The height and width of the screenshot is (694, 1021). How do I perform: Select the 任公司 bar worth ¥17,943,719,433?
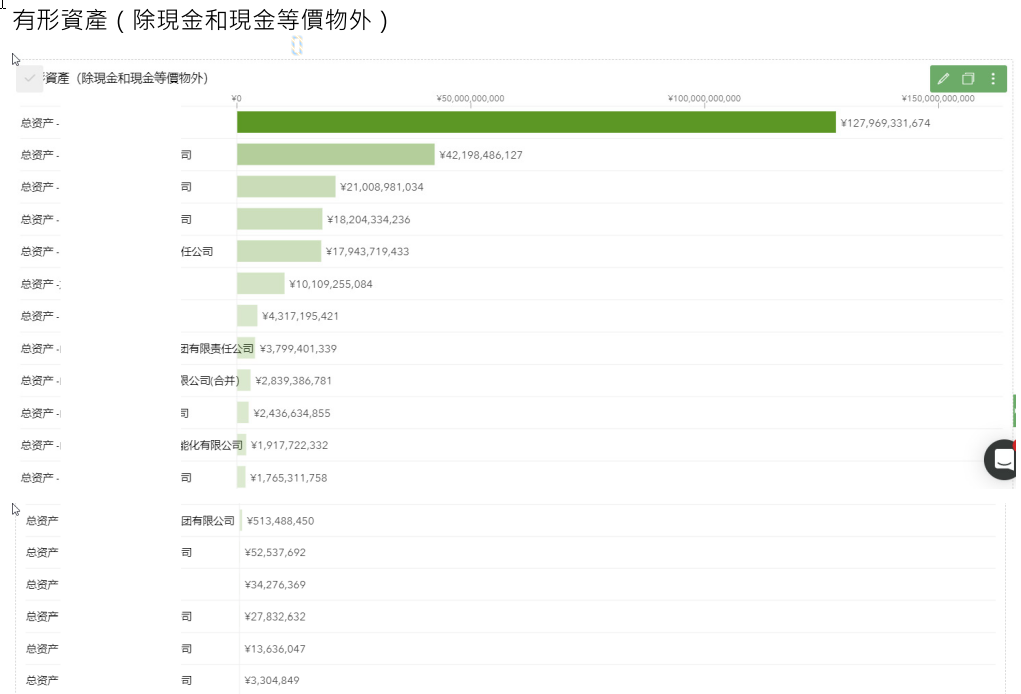tap(279, 251)
